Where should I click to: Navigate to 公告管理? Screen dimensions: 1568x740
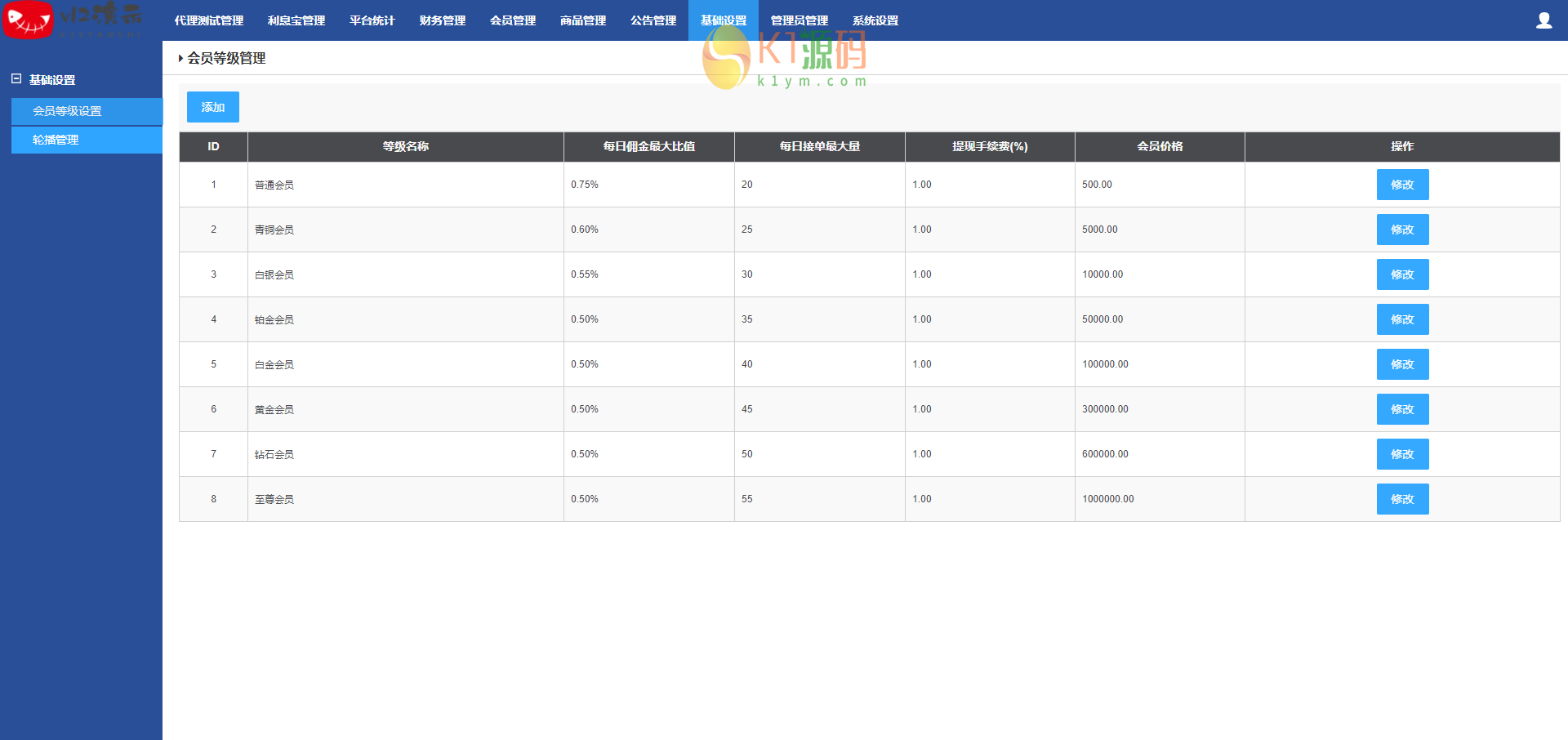point(653,20)
